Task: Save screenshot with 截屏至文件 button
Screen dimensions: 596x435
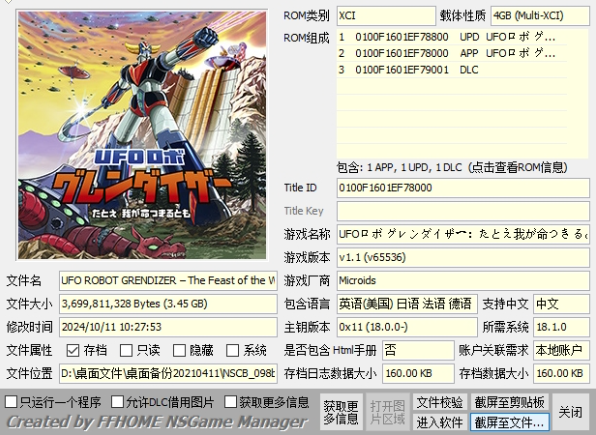Action: point(509,422)
